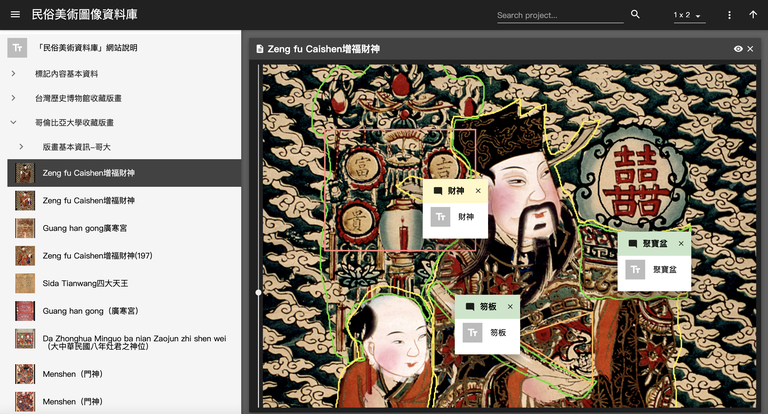The height and width of the screenshot is (414, 768).
Task: Click the comment icon in 聚寶盆 popup header
Action: tap(633, 244)
